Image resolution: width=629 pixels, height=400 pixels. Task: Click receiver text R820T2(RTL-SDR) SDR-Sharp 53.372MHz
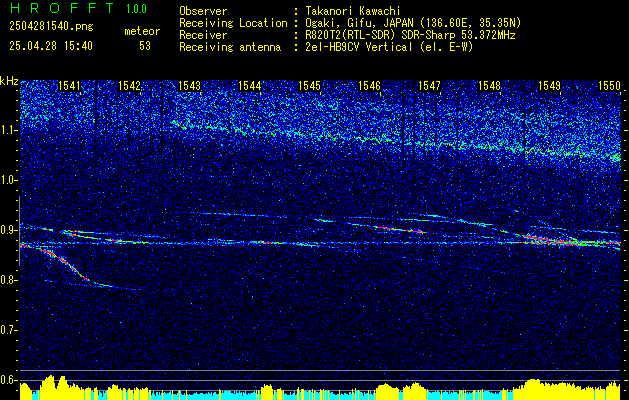pos(410,35)
